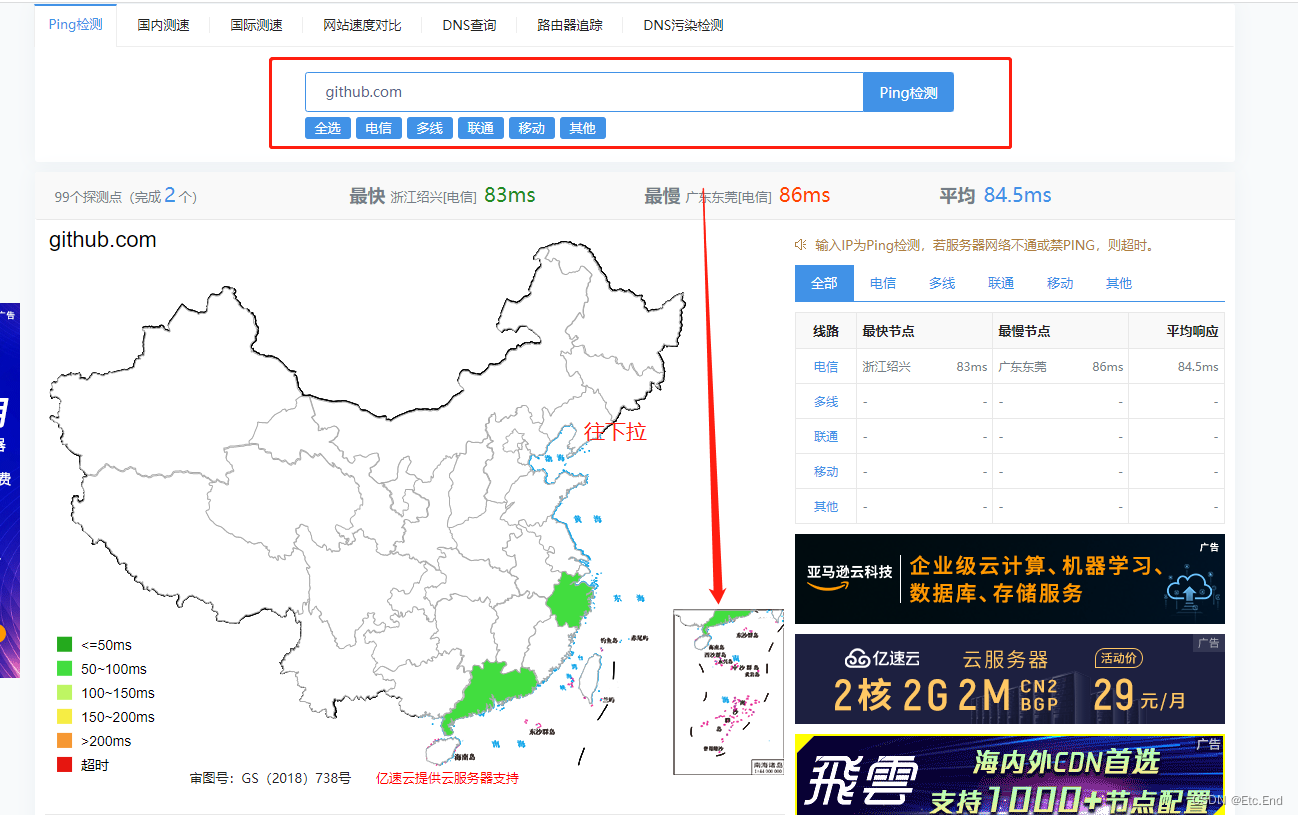Click the 最快 83ms value
Image resolution: width=1298 pixels, height=815 pixels.
510,195
